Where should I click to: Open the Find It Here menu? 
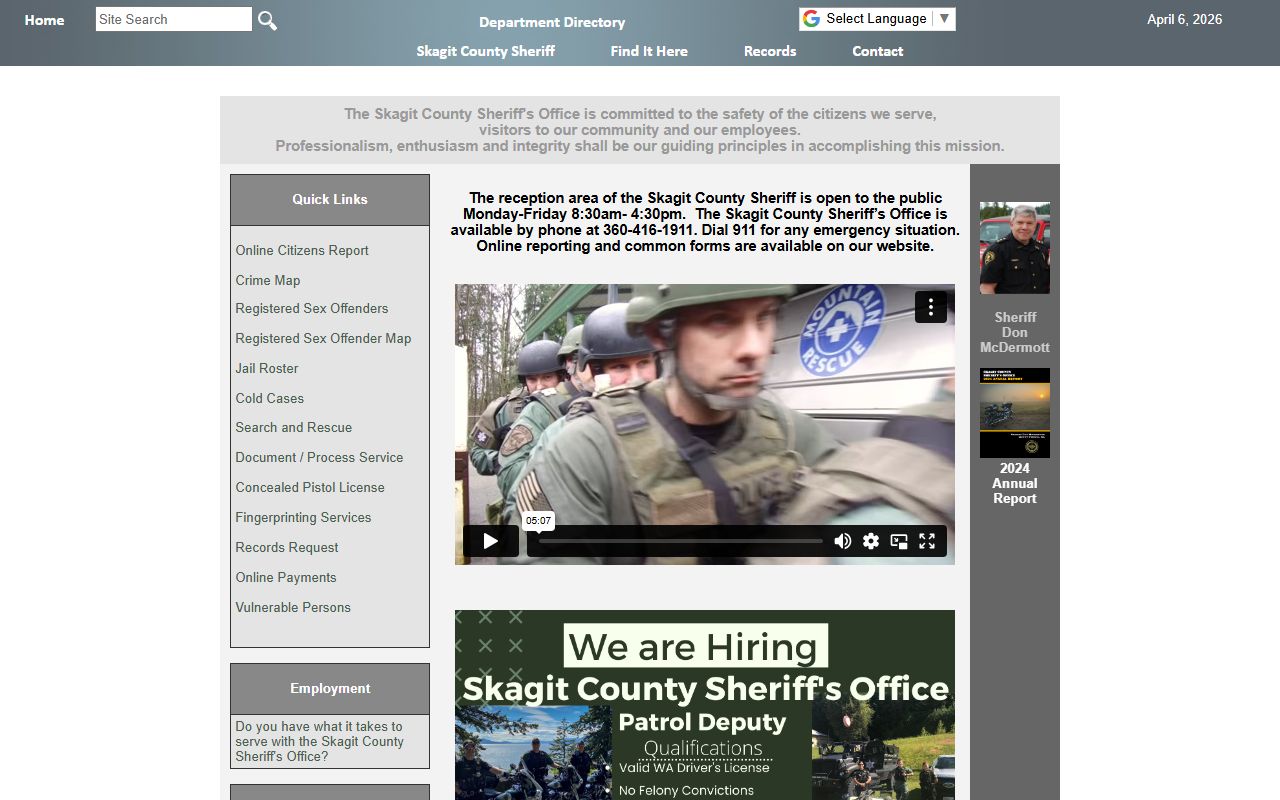pos(649,51)
